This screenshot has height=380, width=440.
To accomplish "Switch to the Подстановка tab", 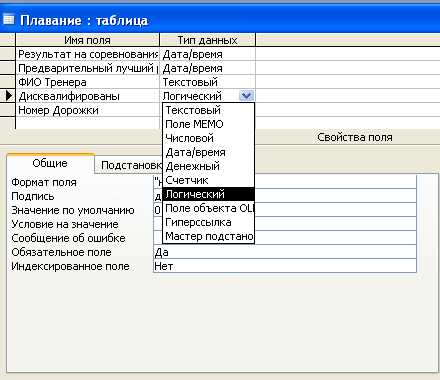I will (x=129, y=165).
